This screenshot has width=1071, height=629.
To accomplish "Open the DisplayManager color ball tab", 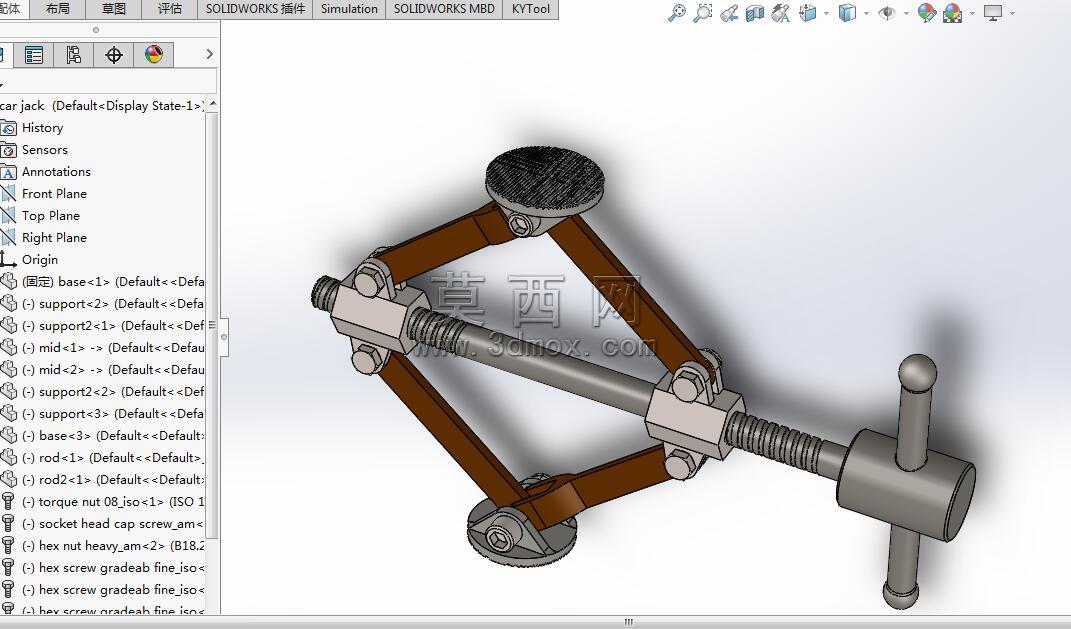I will [154, 55].
